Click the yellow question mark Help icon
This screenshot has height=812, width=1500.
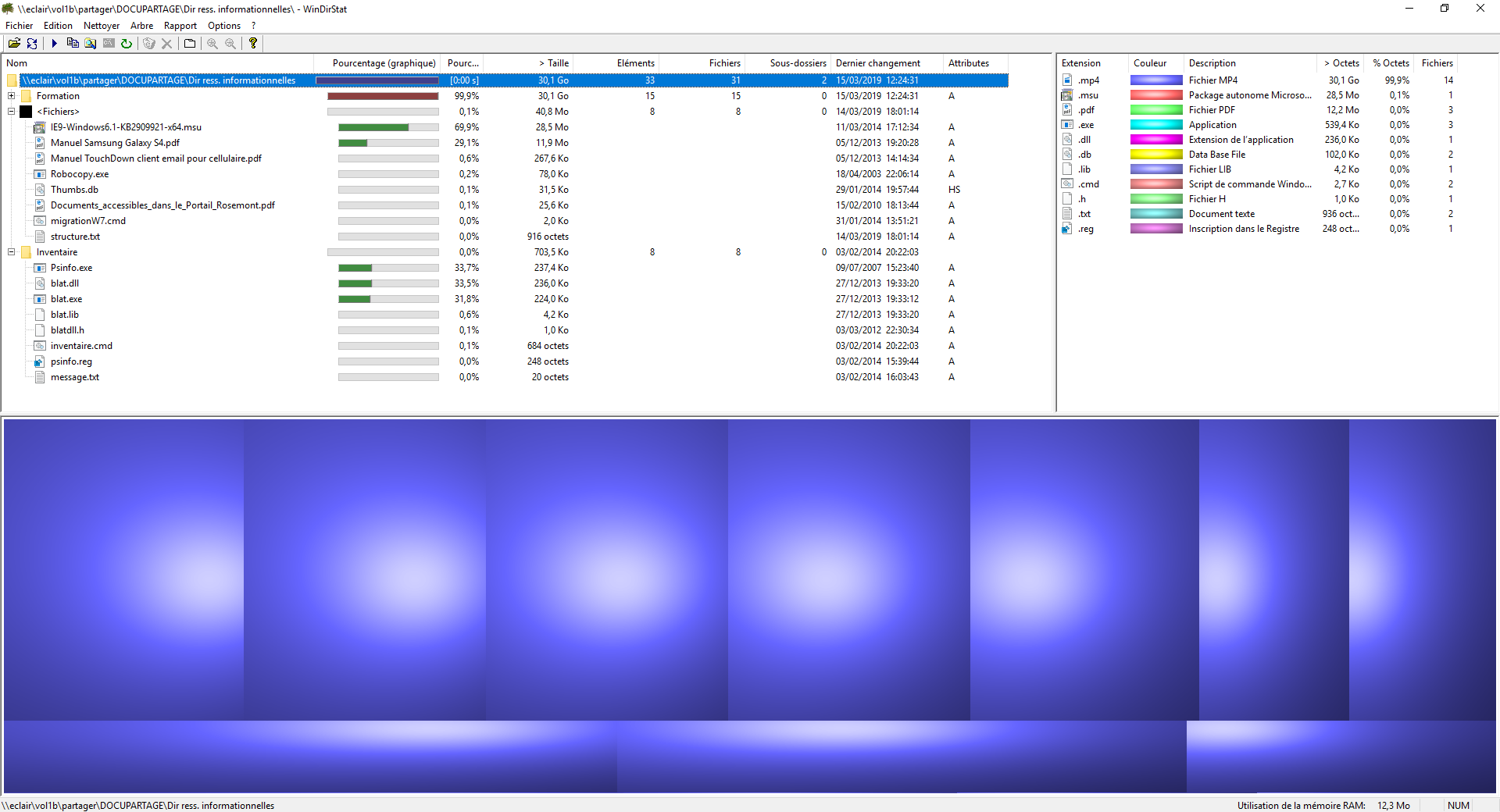pos(253,44)
